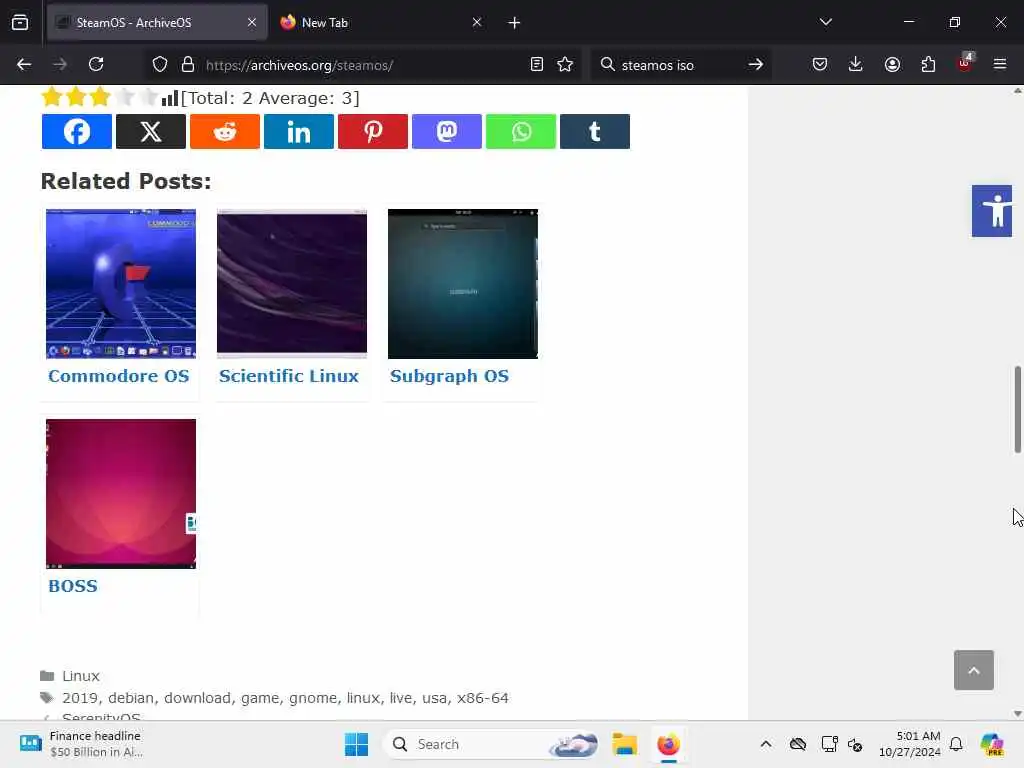Open the taskbar clock and date
Image resolution: width=1024 pixels, height=768 pixels.
click(x=910, y=744)
